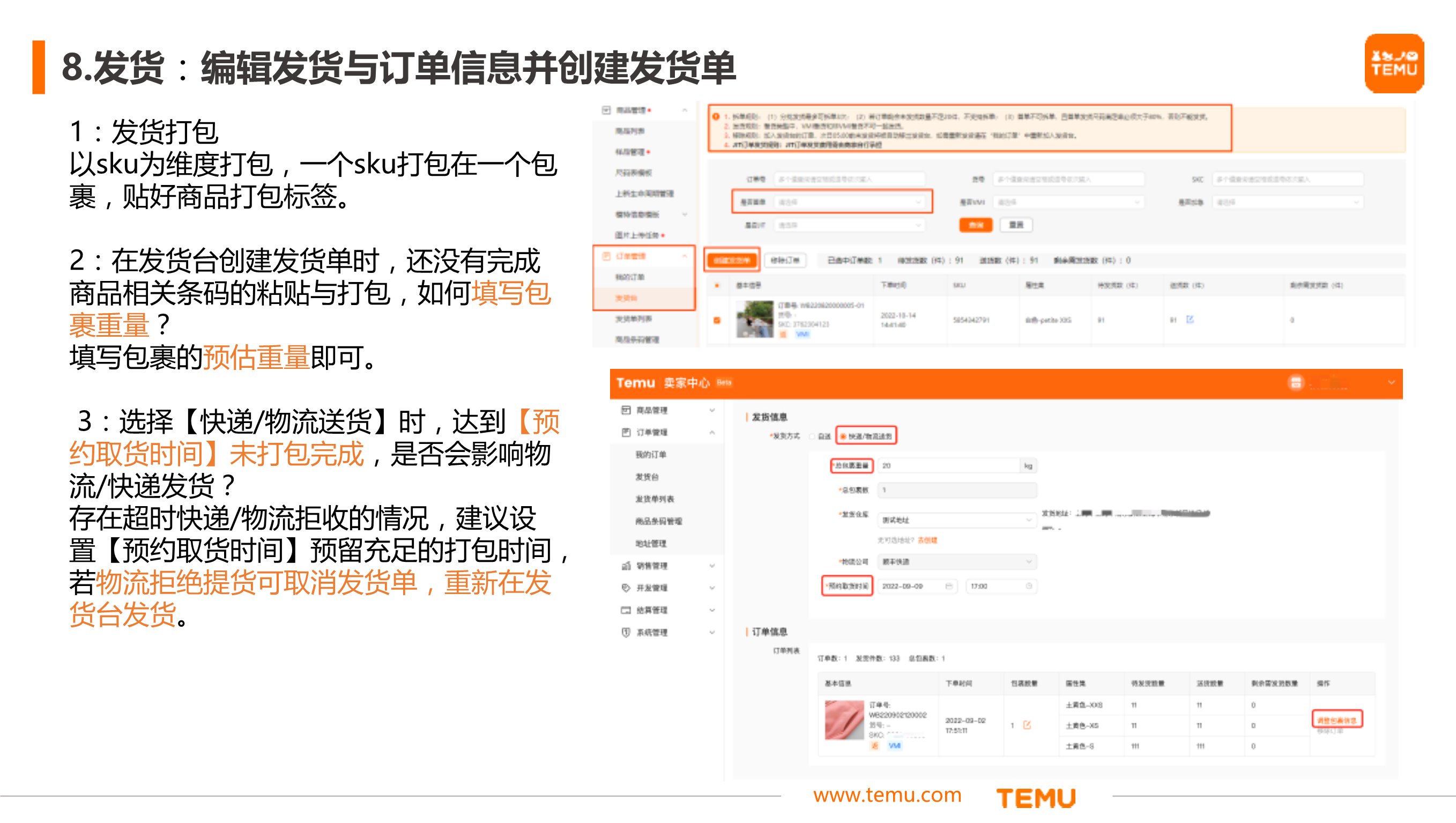Click the orange 调整包裹信息 link

coord(1337,720)
